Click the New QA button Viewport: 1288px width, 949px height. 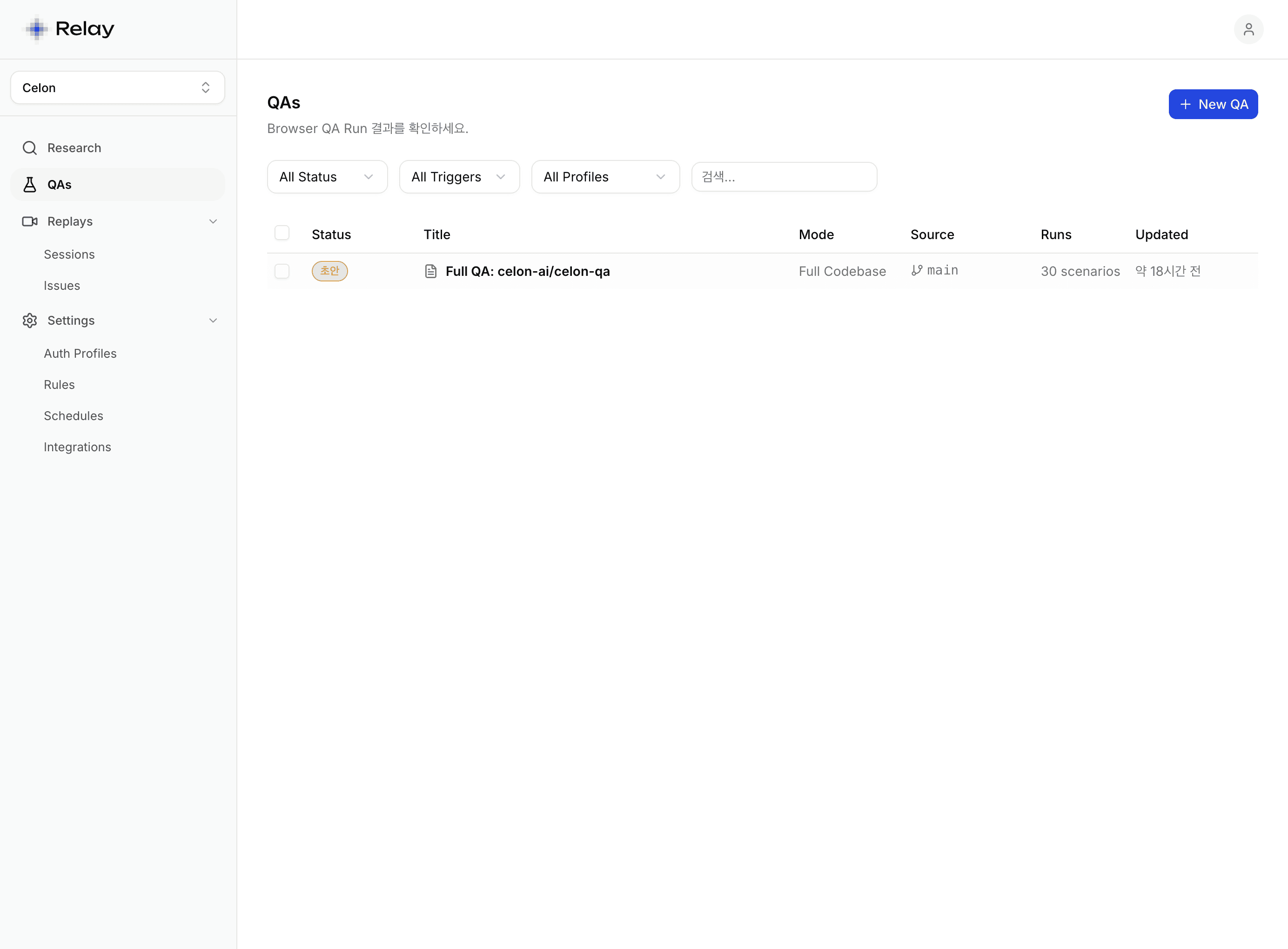click(x=1213, y=105)
